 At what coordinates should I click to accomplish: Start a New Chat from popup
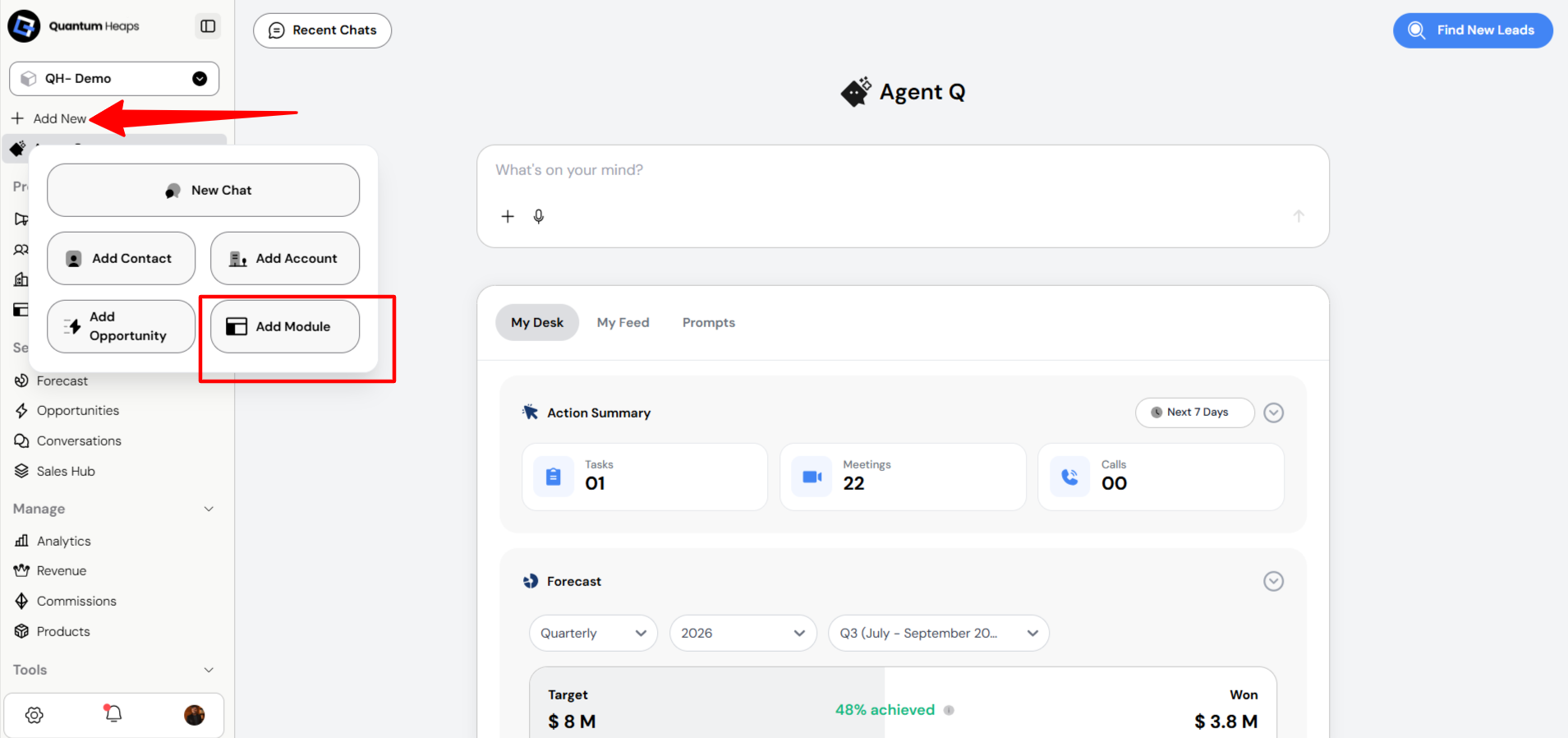(x=203, y=190)
